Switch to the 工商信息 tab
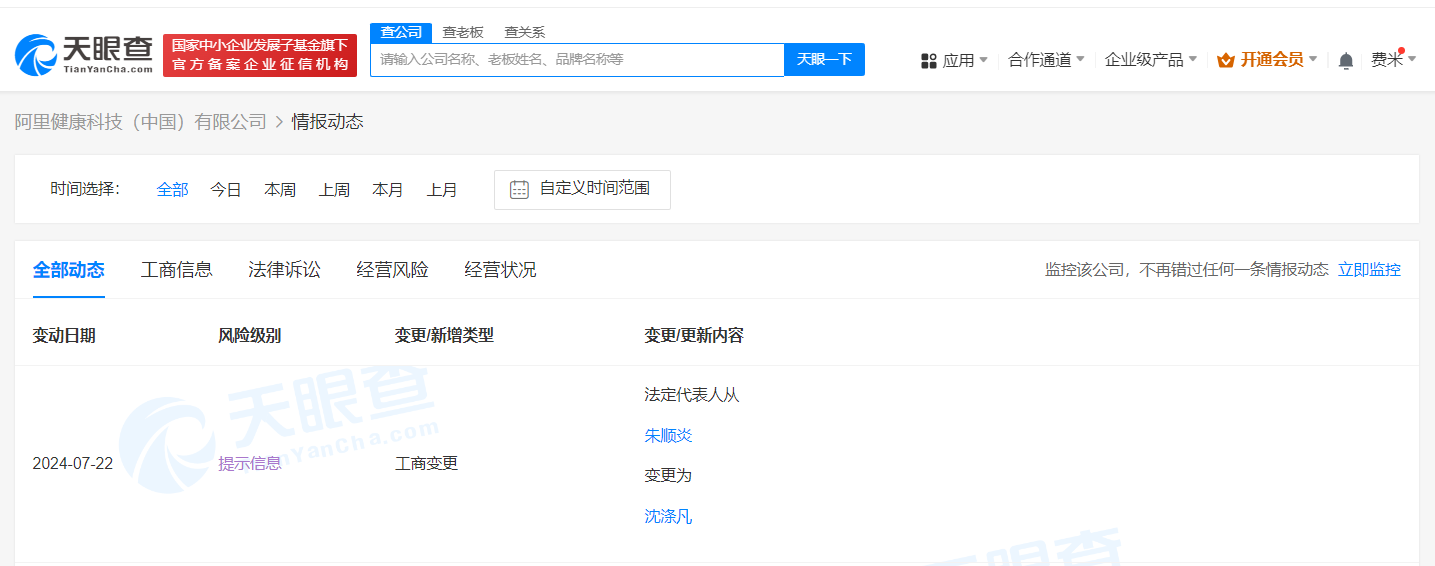Screen dimensions: 1435x566 pyautogui.click(x=176, y=270)
